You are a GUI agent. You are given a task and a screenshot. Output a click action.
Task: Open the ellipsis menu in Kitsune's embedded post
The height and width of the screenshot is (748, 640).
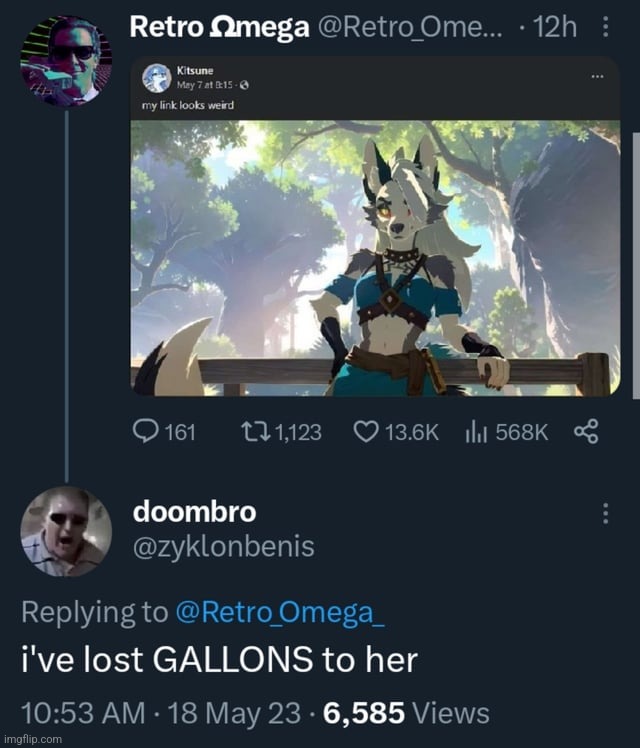click(x=597, y=76)
